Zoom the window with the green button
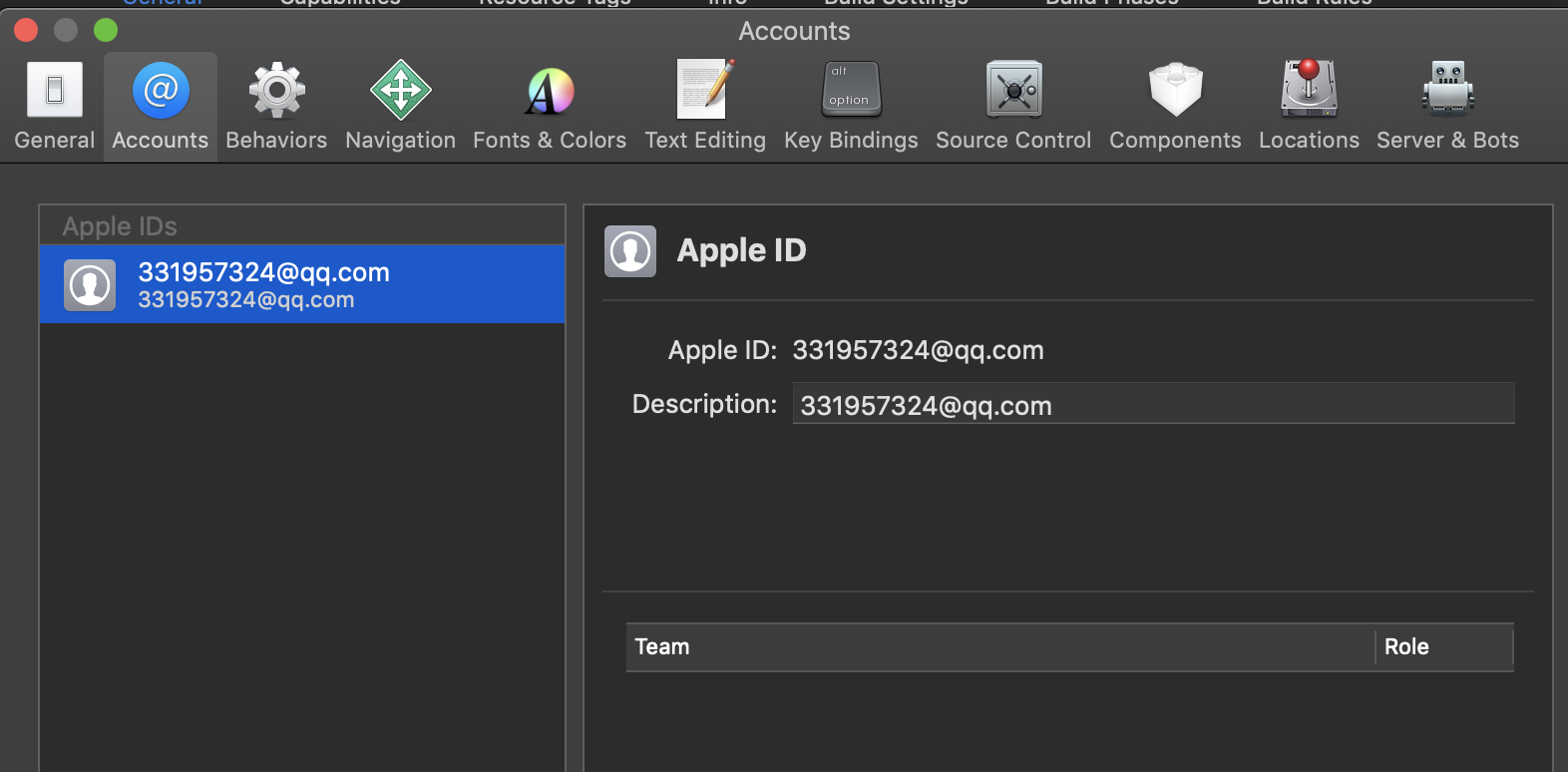This screenshot has height=772, width=1568. tap(106, 31)
